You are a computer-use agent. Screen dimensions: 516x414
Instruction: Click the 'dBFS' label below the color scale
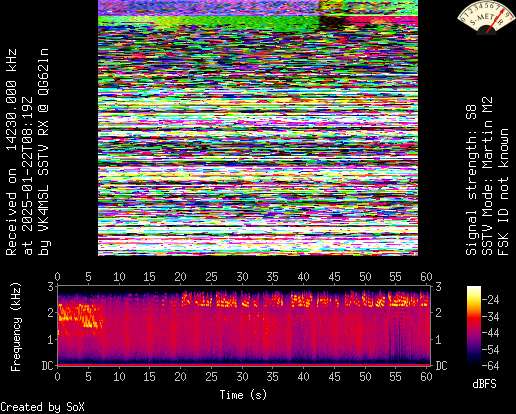(x=484, y=384)
